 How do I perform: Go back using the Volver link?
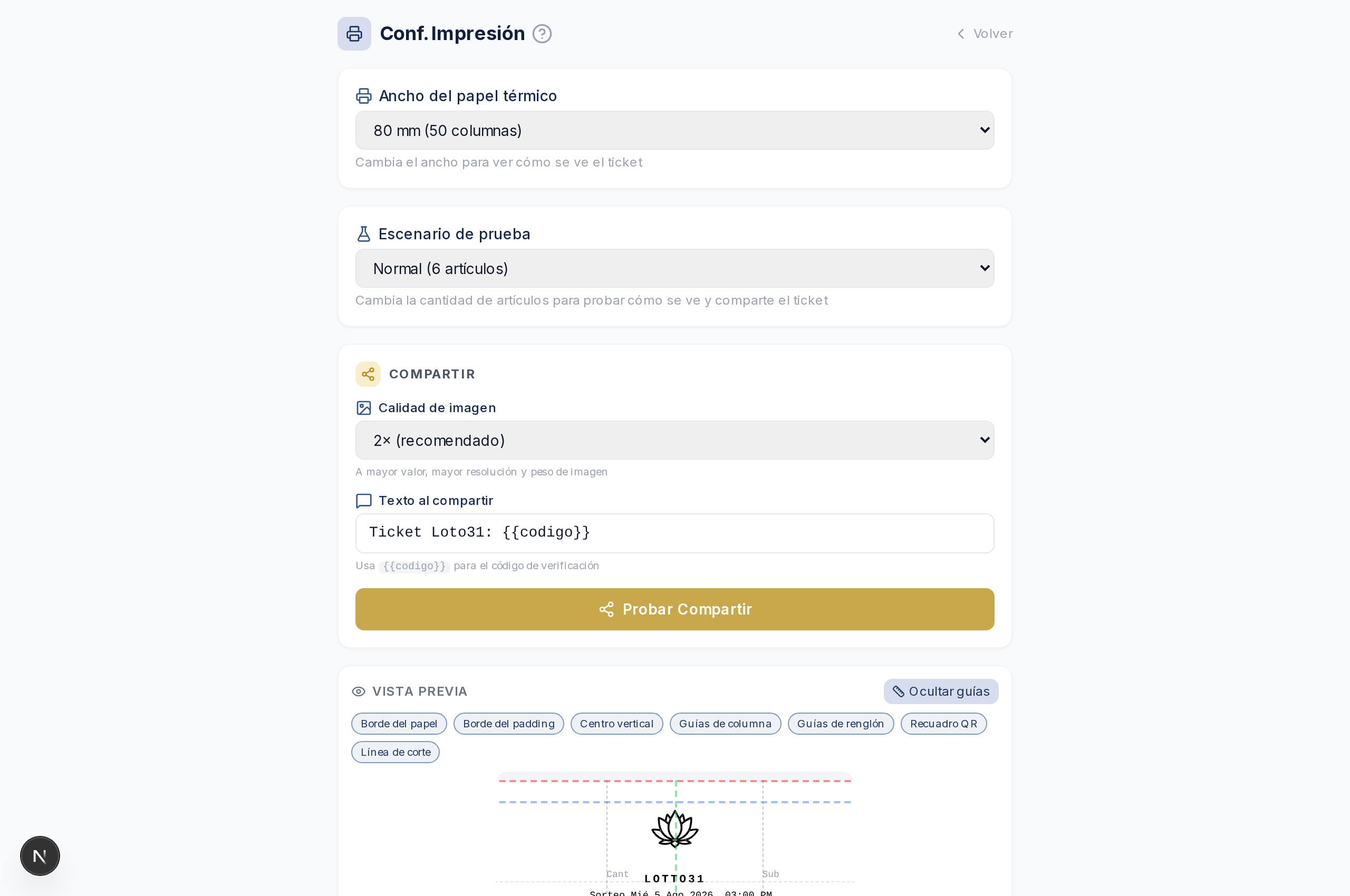click(x=985, y=34)
